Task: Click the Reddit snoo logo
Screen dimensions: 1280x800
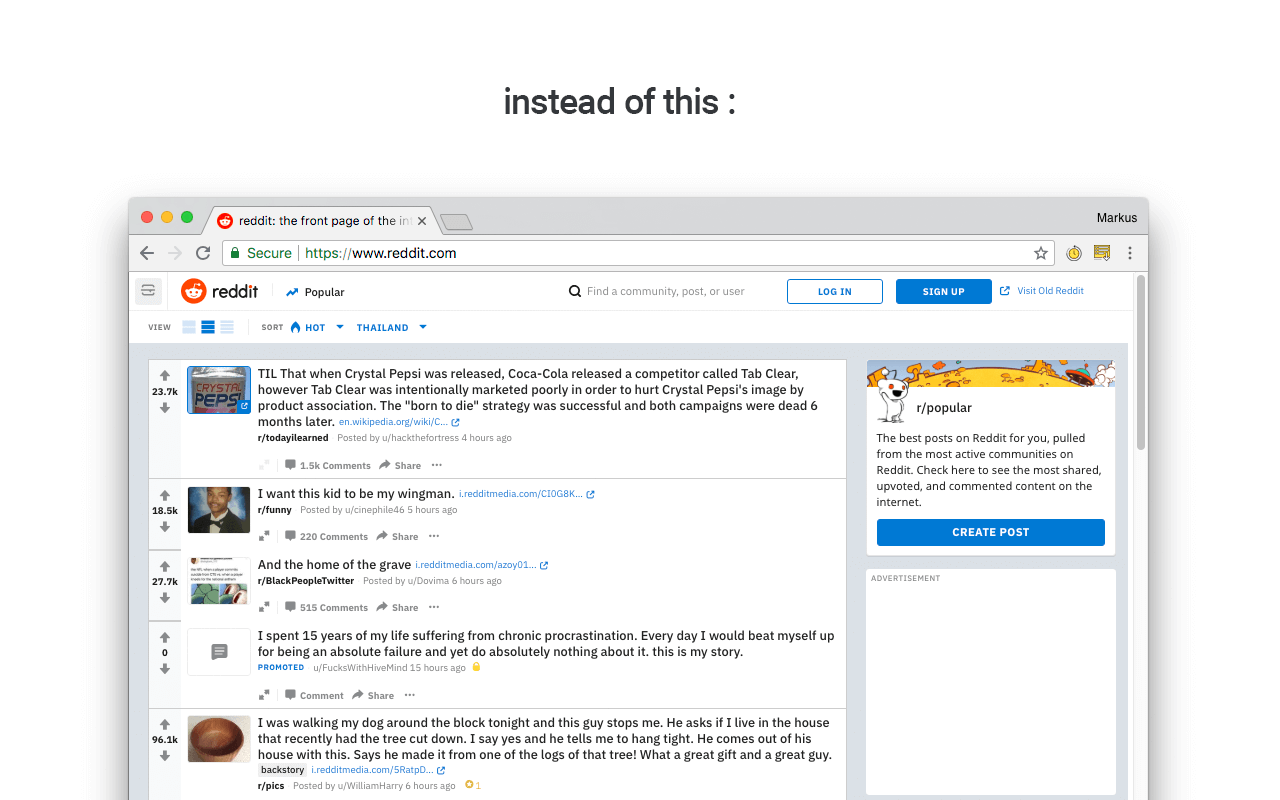Action: coord(193,291)
